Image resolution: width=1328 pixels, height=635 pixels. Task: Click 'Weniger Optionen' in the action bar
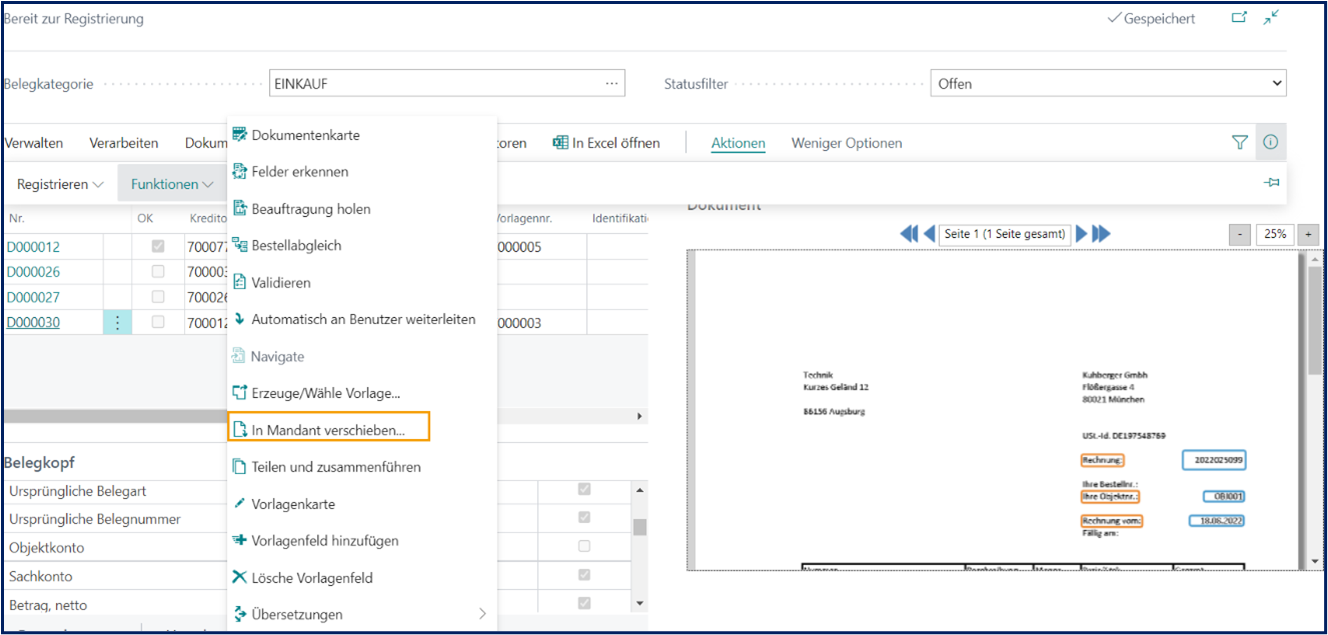[x=846, y=143]
